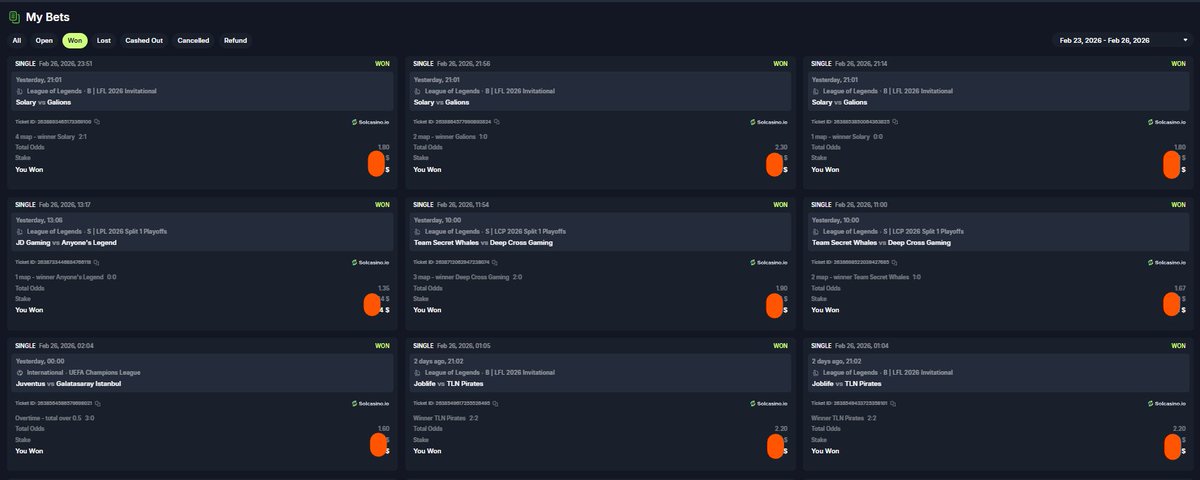Click '1 map - winner Solary' selection text
The height and width of the screenshot is (480, 1200).
click(x=840, y=137)
